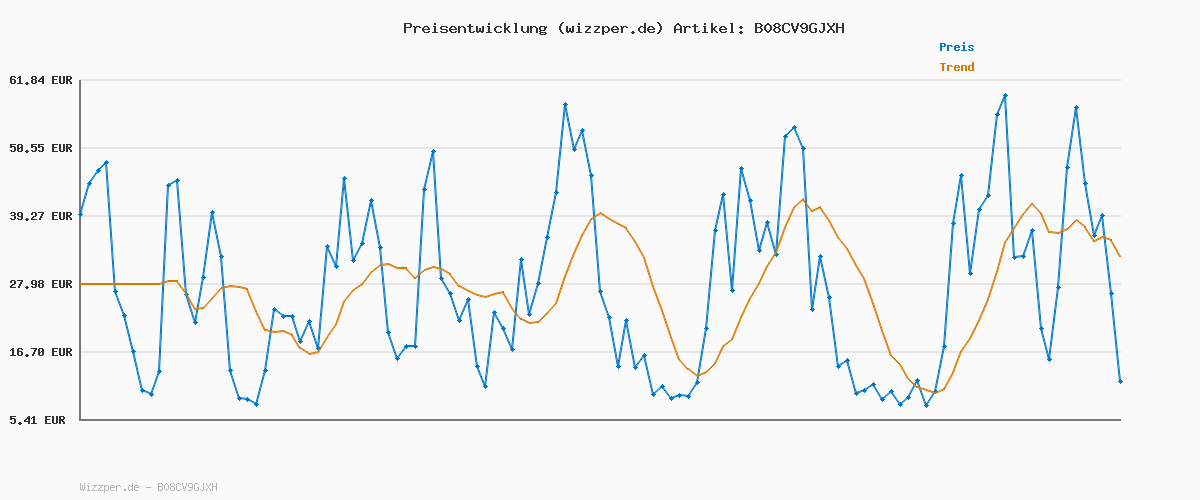Click the Preis legend label
Screen dimensions: 1200x500
click(x=956, y=47)
